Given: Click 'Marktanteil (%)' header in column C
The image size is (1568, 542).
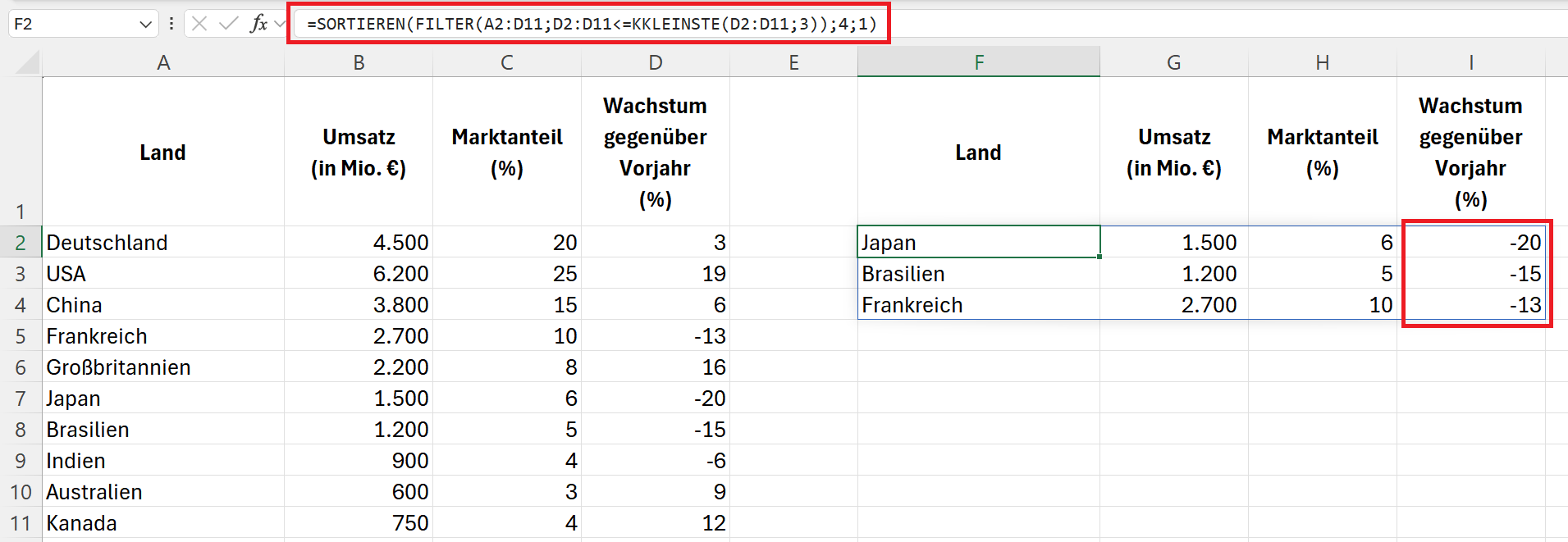Looking at the screenshot, I should 507,153.
